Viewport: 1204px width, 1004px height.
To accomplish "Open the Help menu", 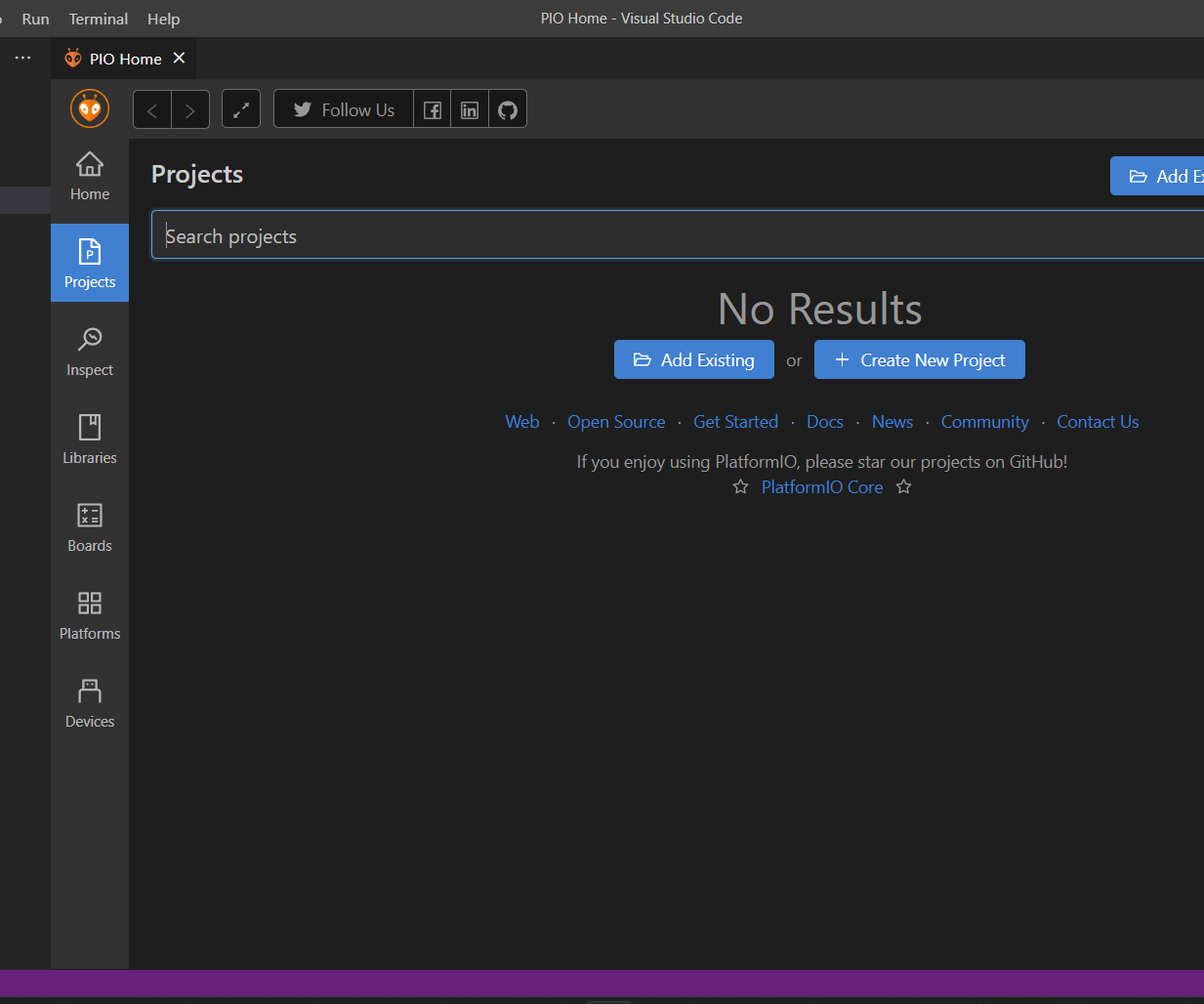I will [x=163, y=19].
